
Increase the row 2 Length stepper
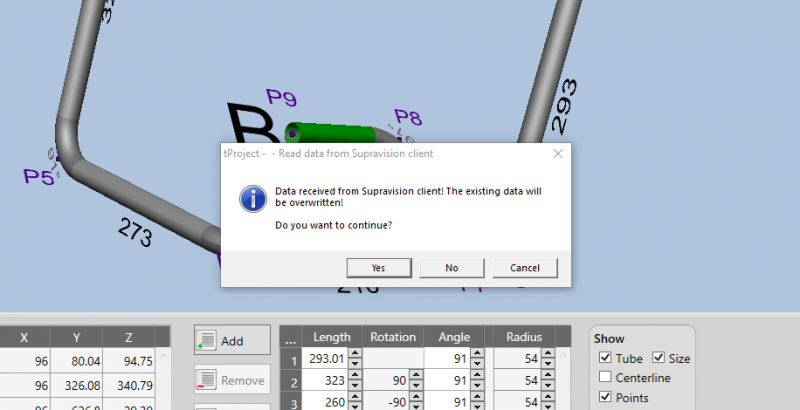[x=355, y=375]
